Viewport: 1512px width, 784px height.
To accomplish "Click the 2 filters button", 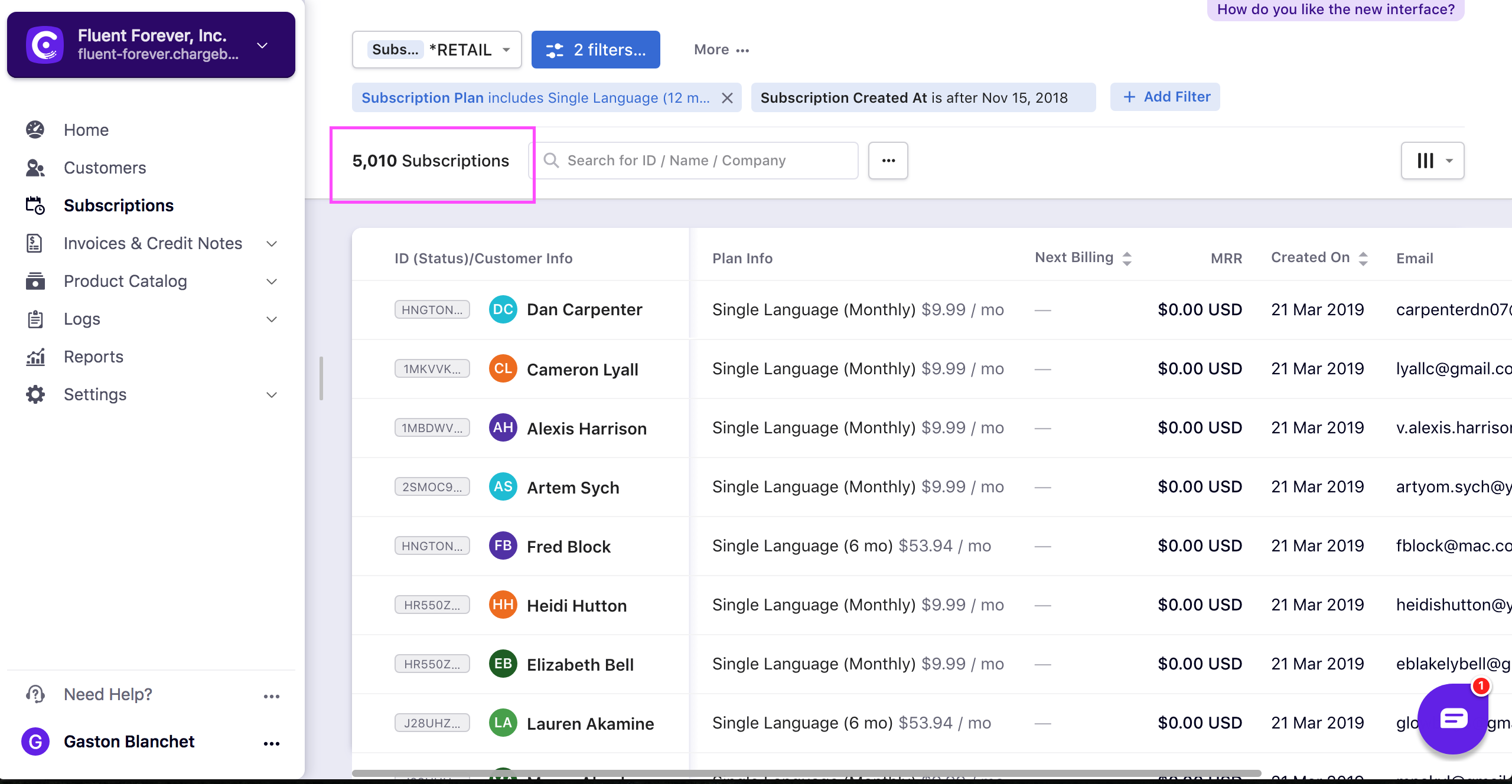I will point(595,50).
